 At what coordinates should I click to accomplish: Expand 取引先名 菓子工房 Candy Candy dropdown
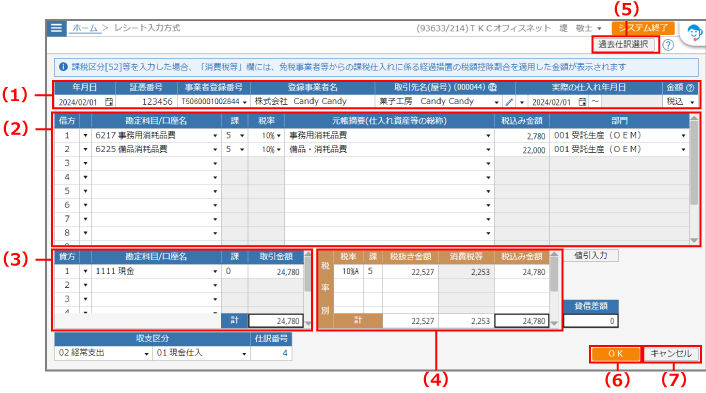(x=496, y=102)
